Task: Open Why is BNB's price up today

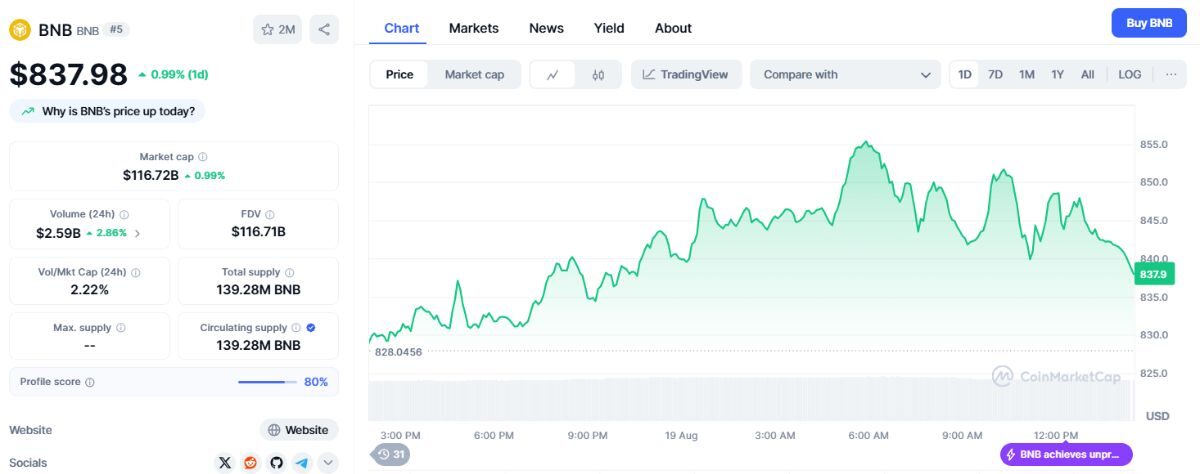Action: click(x=107, y=111)
